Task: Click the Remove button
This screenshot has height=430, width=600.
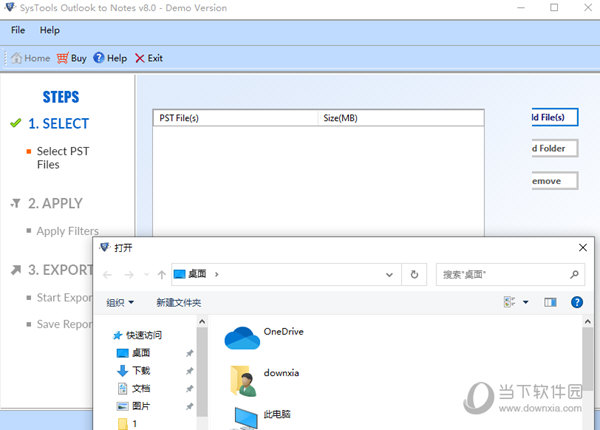Action: coord(554,181)
